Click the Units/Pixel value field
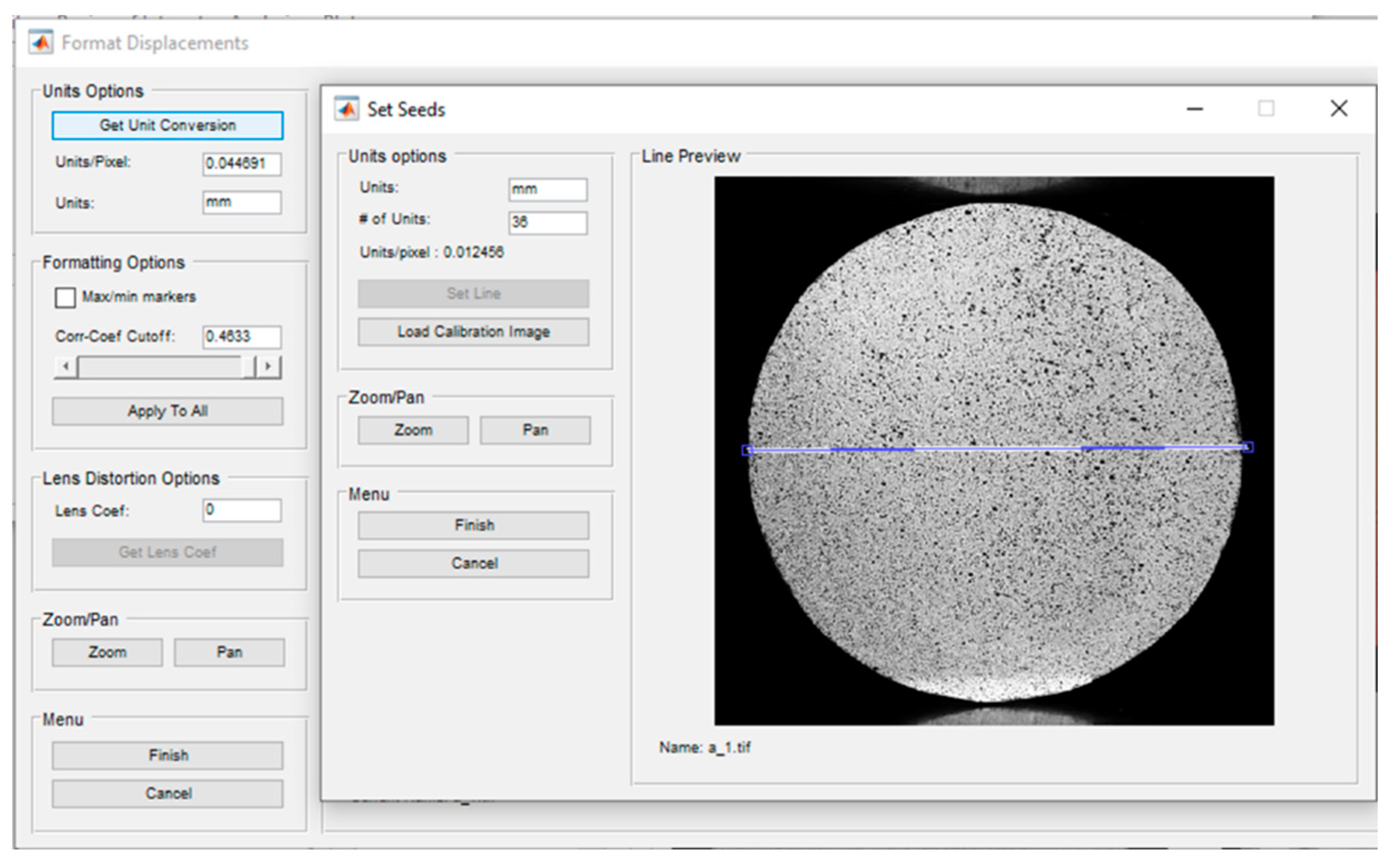This screenshot has width=1390, height=868. (242, 163)
